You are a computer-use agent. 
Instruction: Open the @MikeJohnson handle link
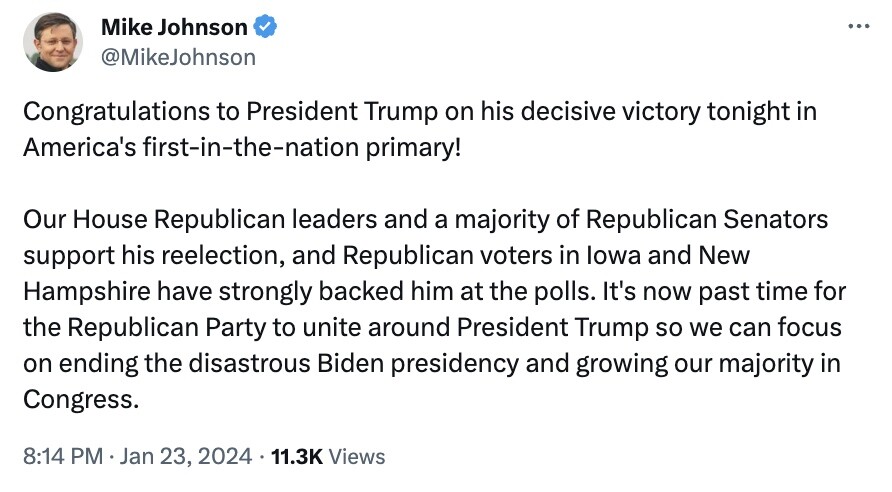tap(178, 57)
